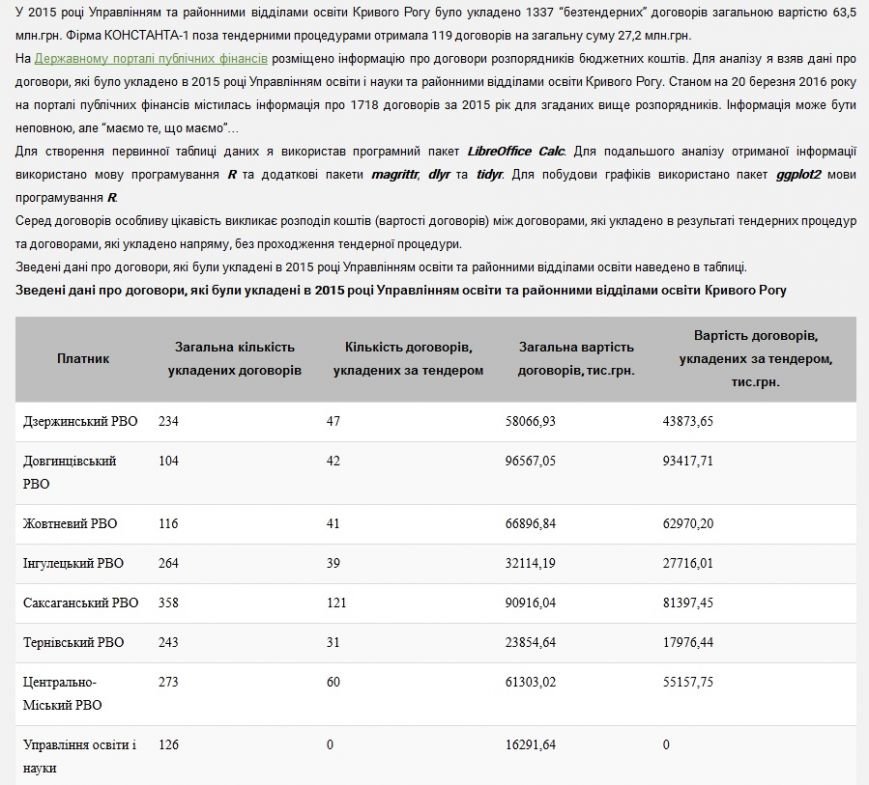Screen dimensions: 869x785
Task: Click the value 358 for Саксаганський РВО
Action: point(168,603)
